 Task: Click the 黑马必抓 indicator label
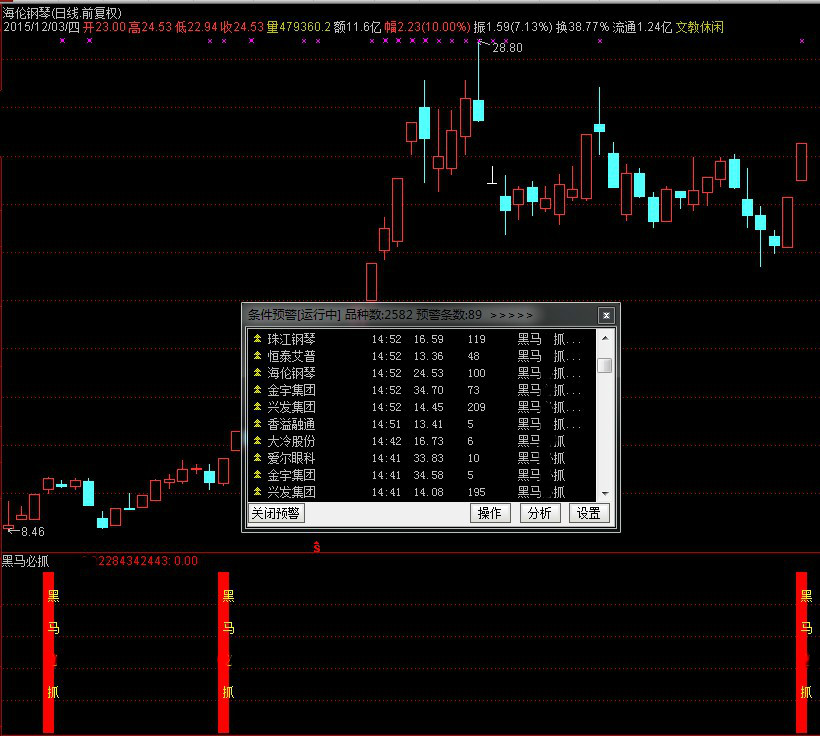pyautogui.click(x=25, y=561)
